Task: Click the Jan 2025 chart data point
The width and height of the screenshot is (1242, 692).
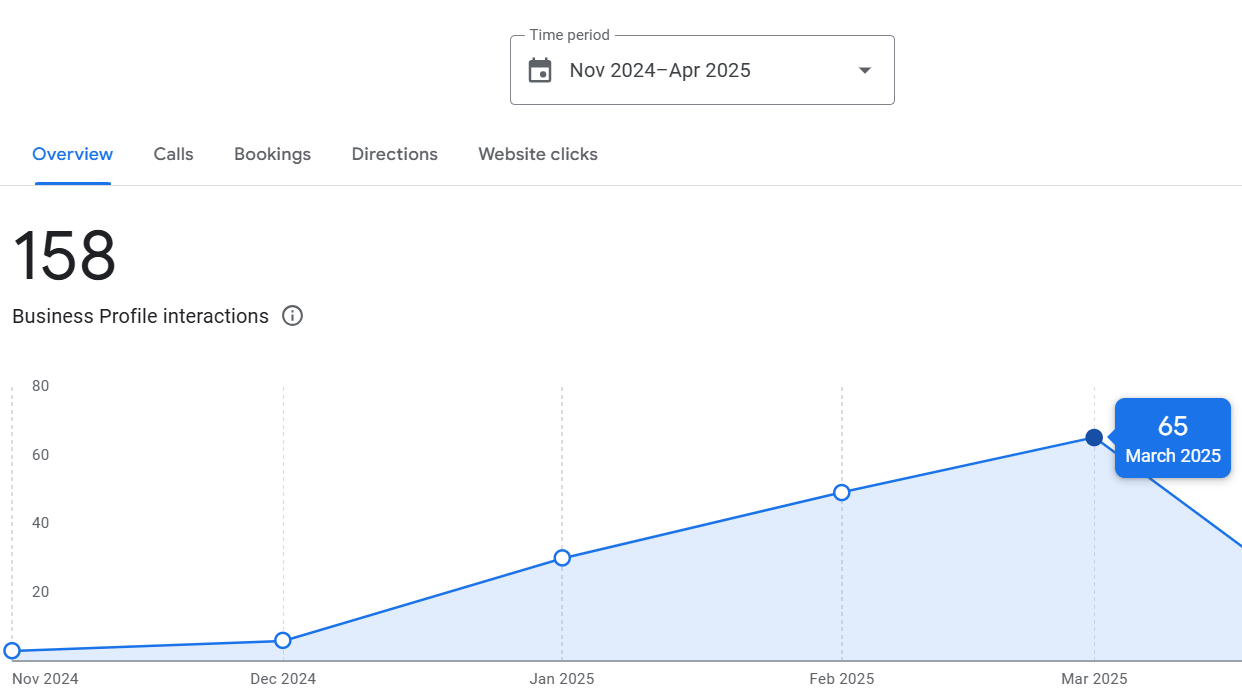Action: click(x=562, y=558)
